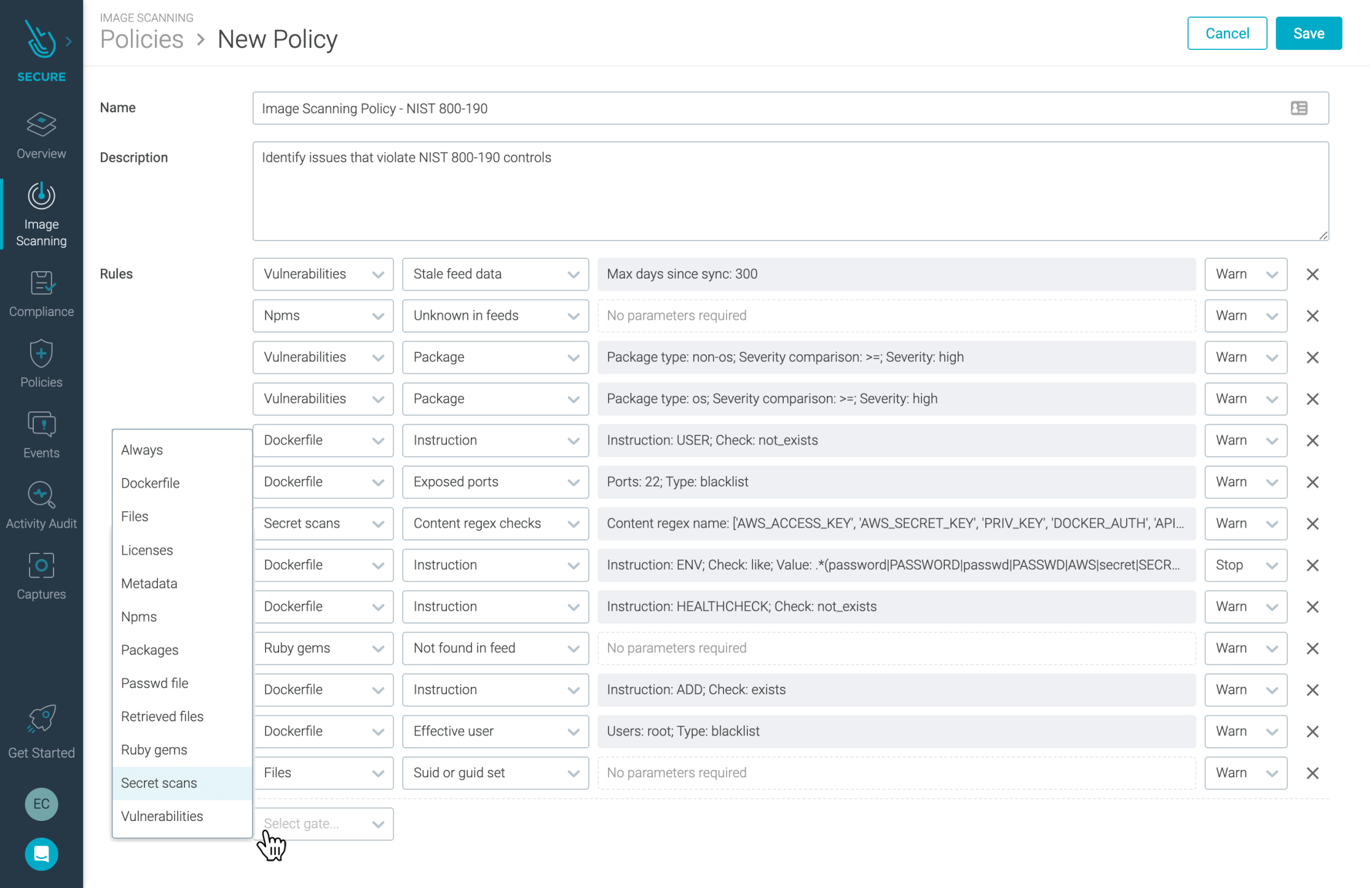1372x888 pixels.
Task: Delete the Effective user root rule
Action: (x=1312, y=731)
